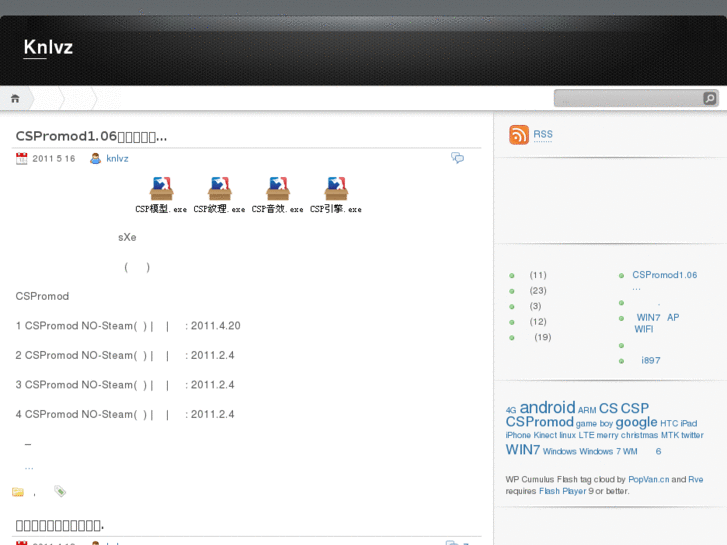Select the line beginning '2 CSPromod NO-Steam'

coord(125,355)
